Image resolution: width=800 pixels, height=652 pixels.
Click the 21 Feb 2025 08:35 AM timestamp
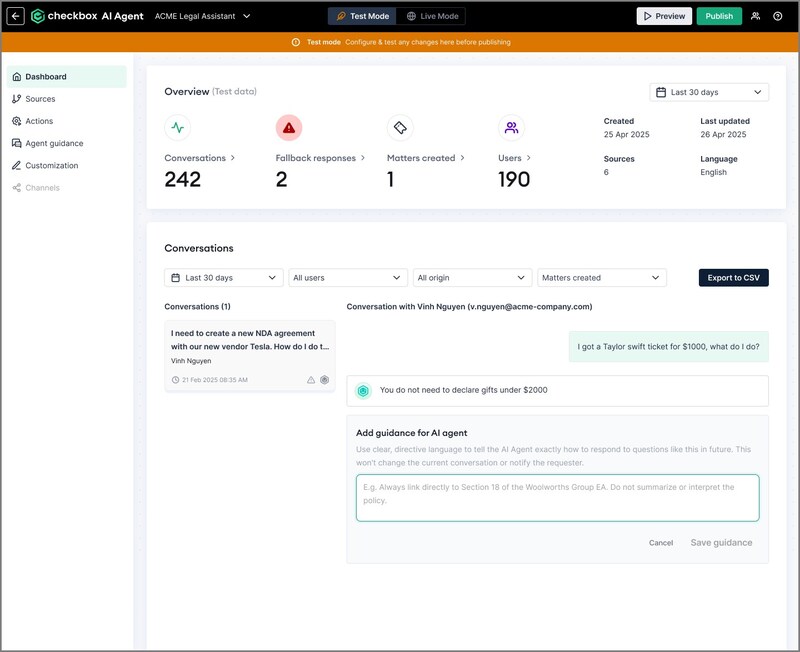pyautogui.click(x=215, y=380)
